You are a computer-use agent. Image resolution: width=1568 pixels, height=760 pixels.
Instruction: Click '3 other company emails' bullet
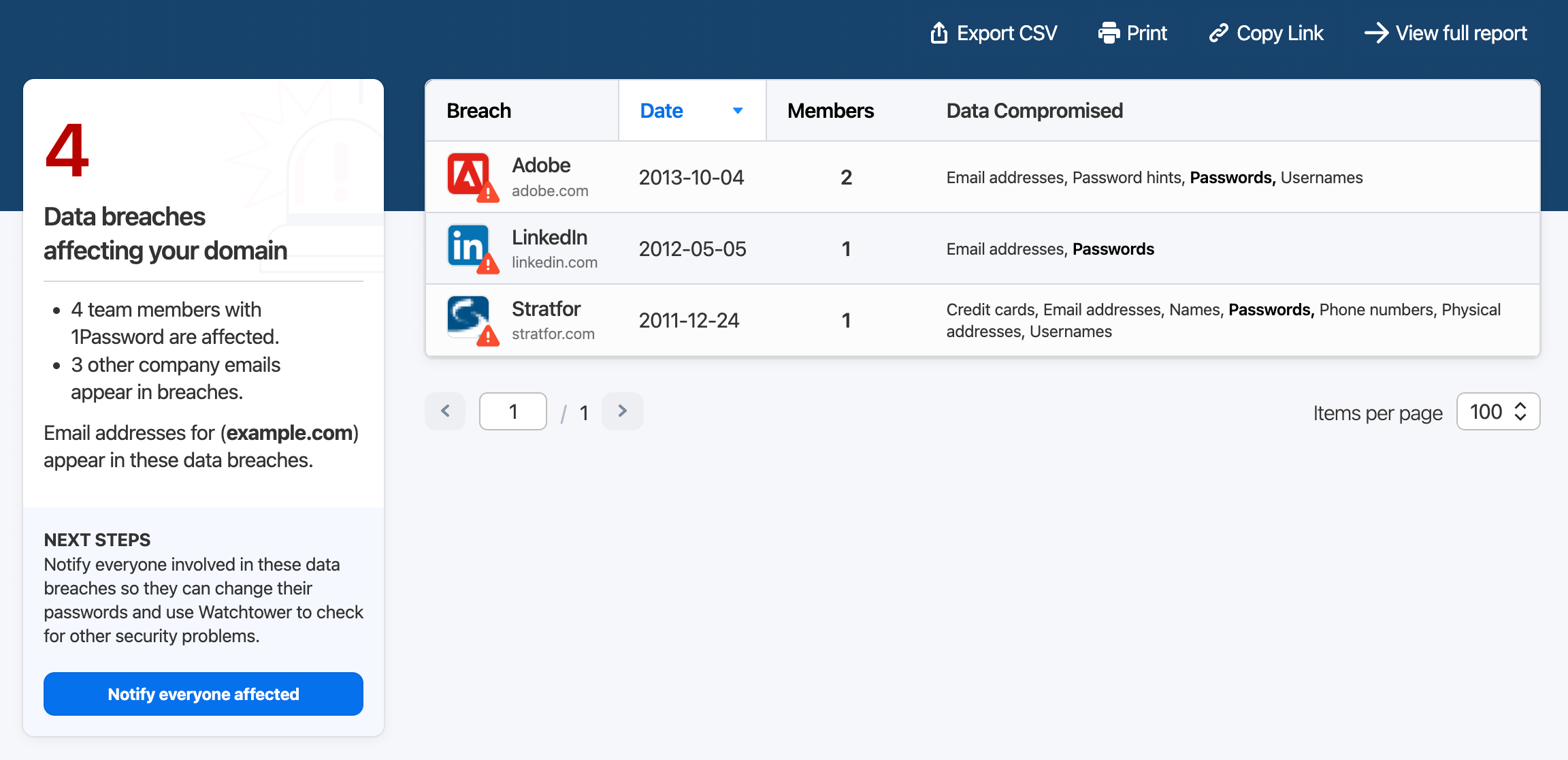coord(176,378)
